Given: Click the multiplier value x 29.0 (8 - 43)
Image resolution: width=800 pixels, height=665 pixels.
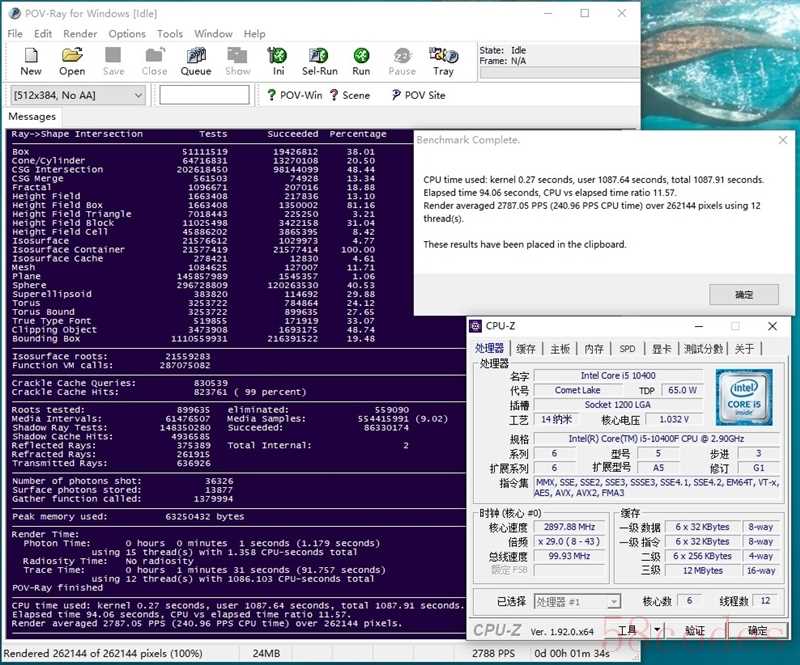Looking at the screenshot, I should pos(569,541).
